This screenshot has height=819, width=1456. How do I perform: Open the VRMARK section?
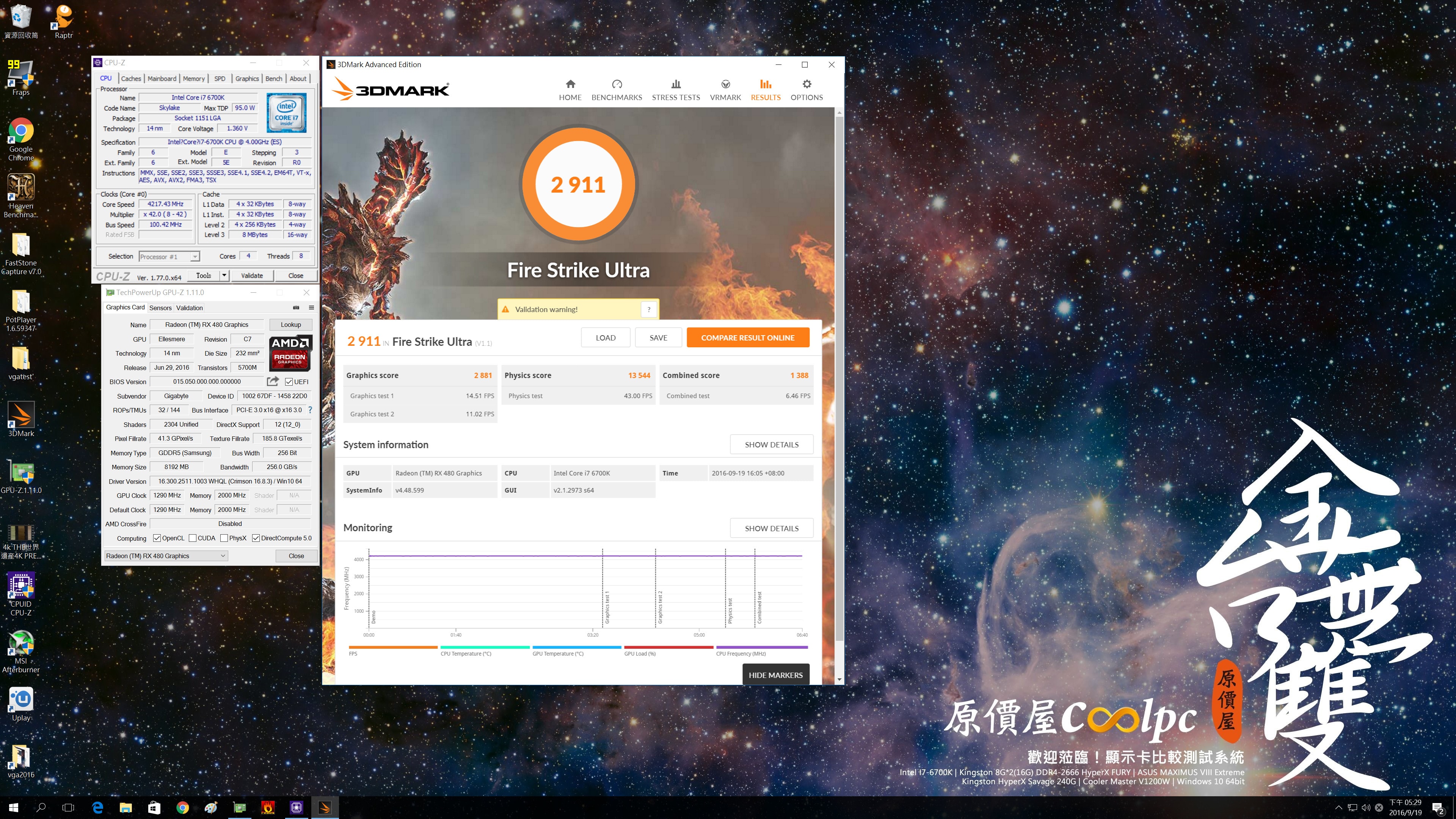pos(725,91)
